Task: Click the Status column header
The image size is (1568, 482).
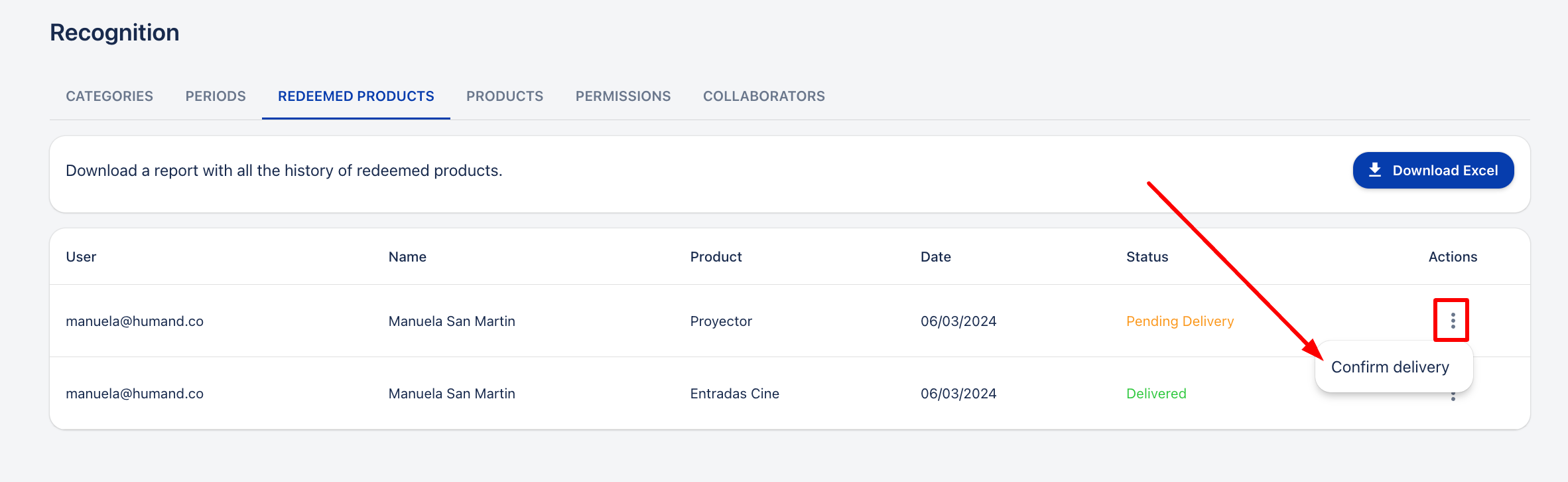Action: (1147, 257)
